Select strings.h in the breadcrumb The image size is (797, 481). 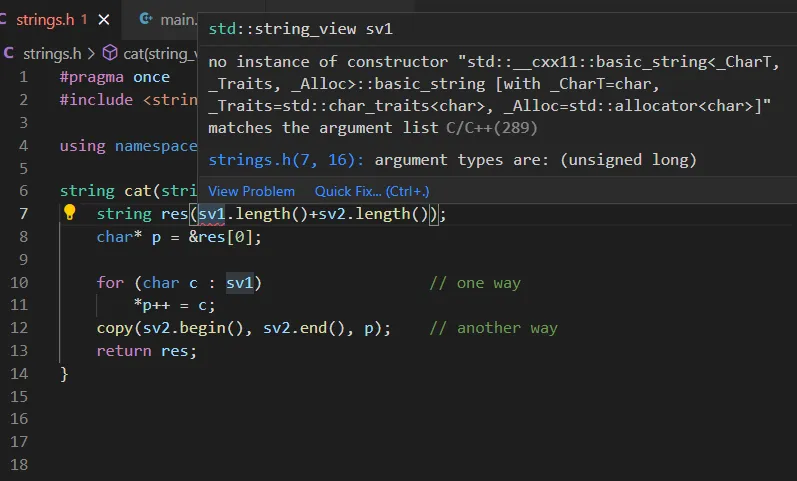[52, 53]
